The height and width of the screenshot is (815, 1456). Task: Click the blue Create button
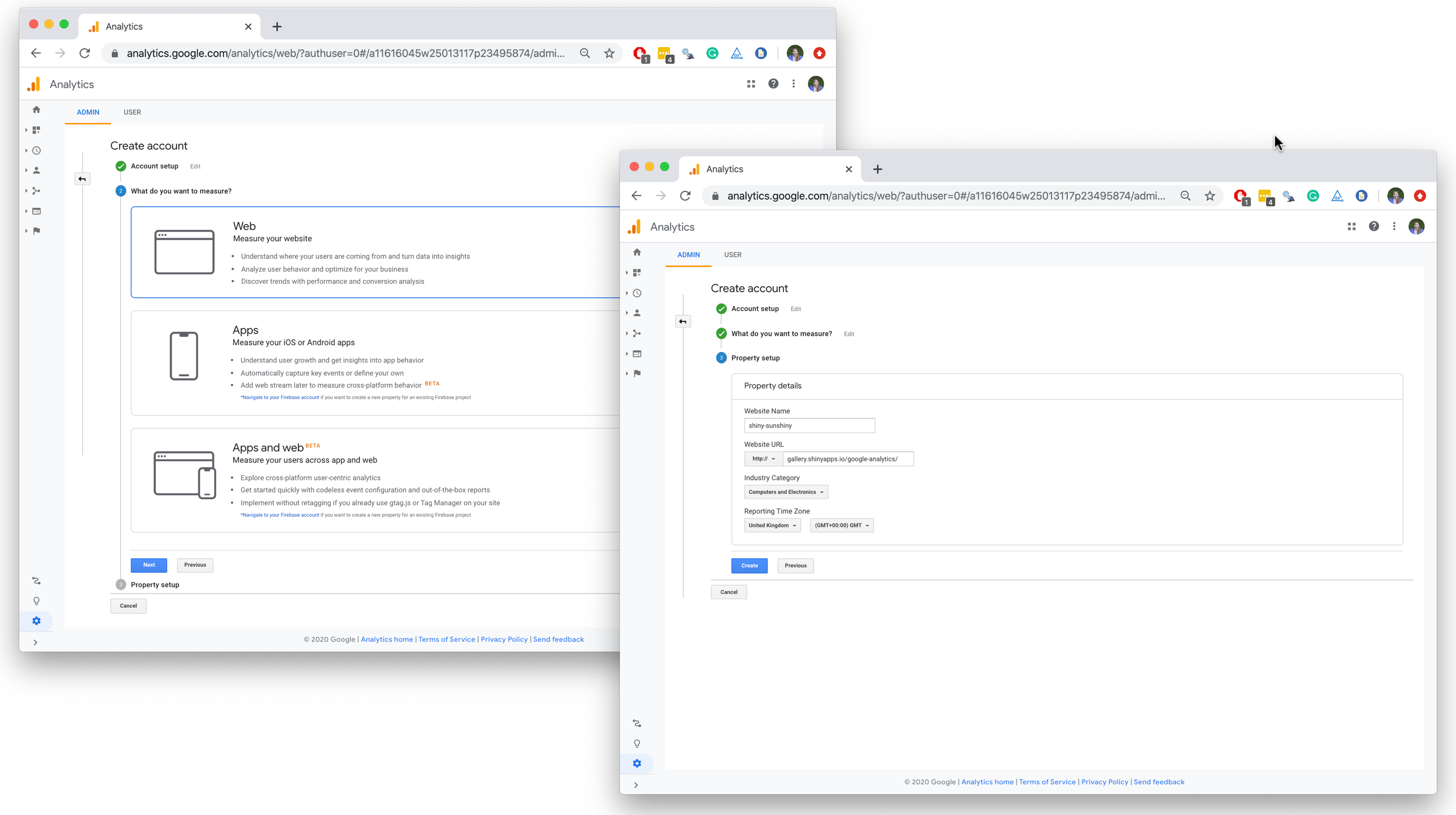point(749,566)
